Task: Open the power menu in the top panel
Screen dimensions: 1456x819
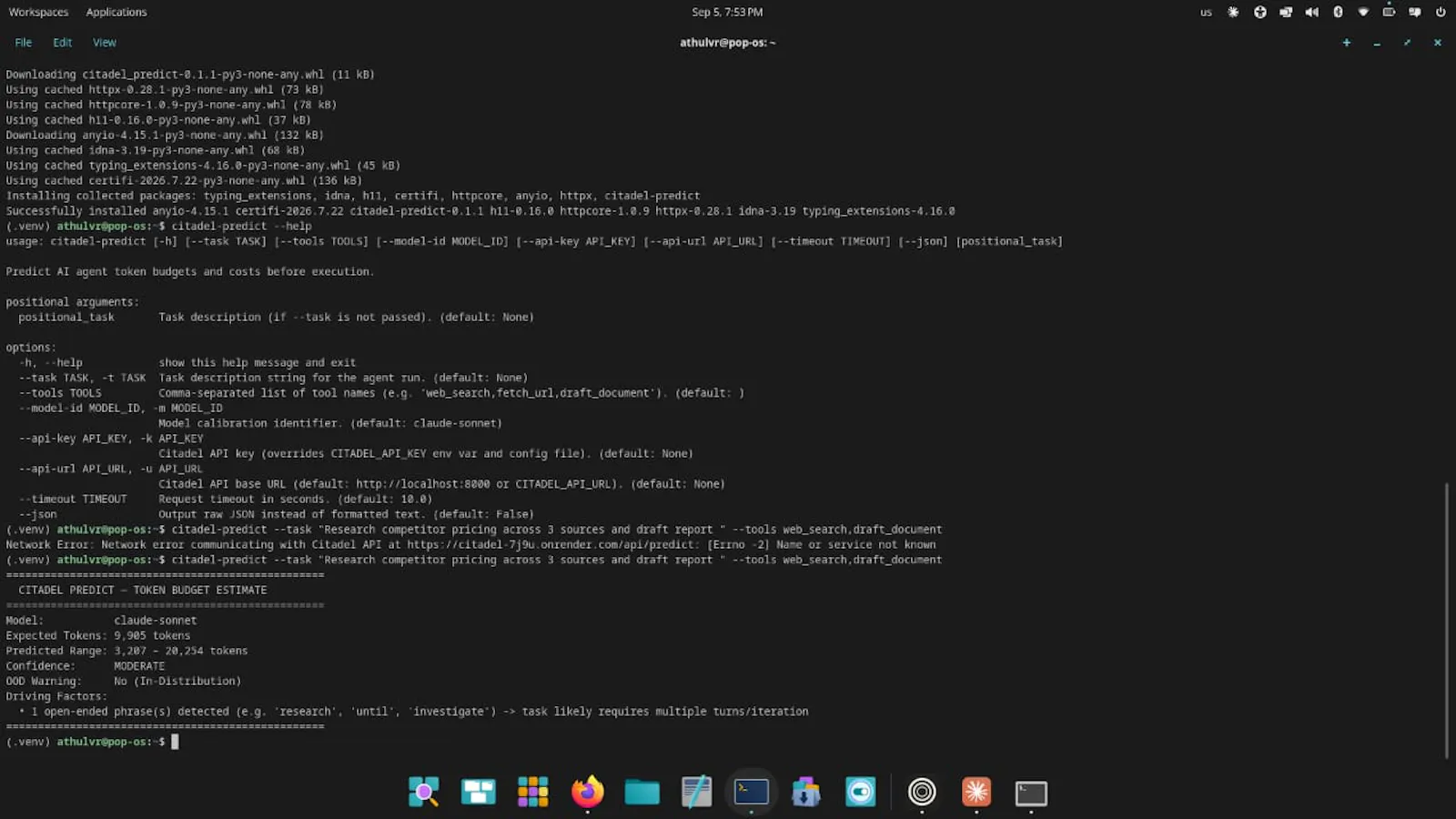Action: (1441, 12)
